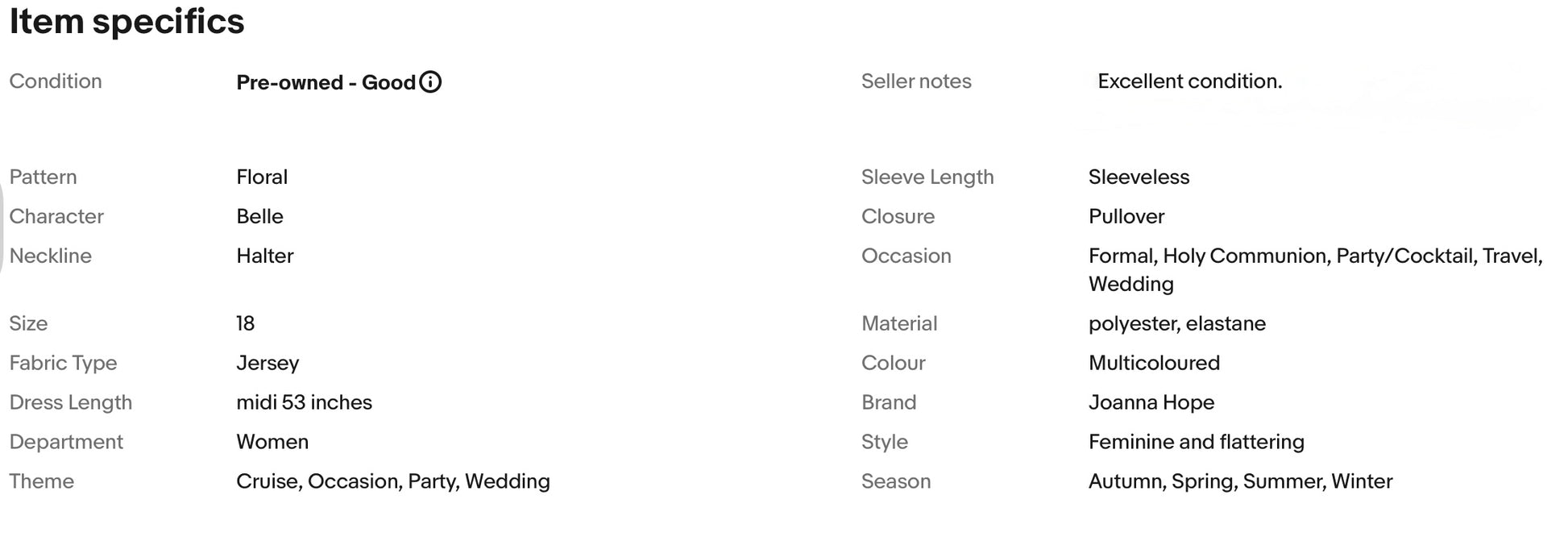The width and height of the screenshot is (1568, 541).
Task: Select the polyester, elastane material value
Action: [x=1176, y=324]
